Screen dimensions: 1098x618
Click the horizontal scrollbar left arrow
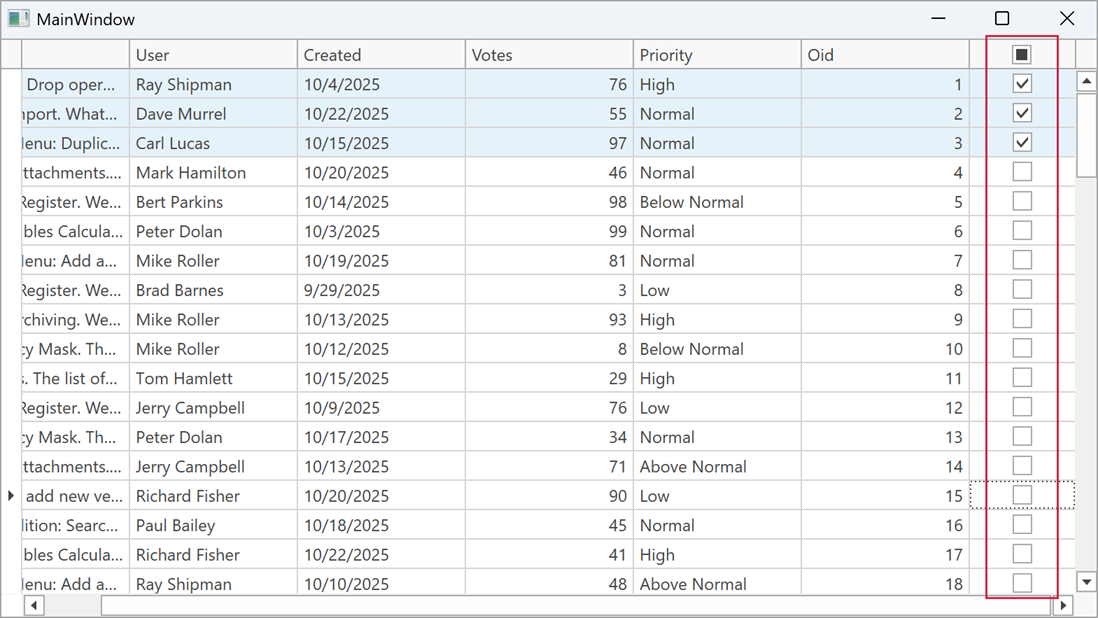tap(34, 605)
